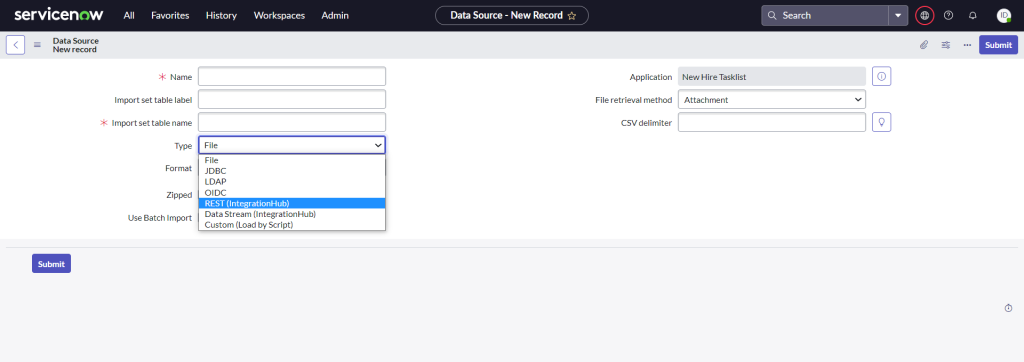Open the more options ellipsis menu
This screenshot has width=1024, height=362.
(x=967, y=45)
